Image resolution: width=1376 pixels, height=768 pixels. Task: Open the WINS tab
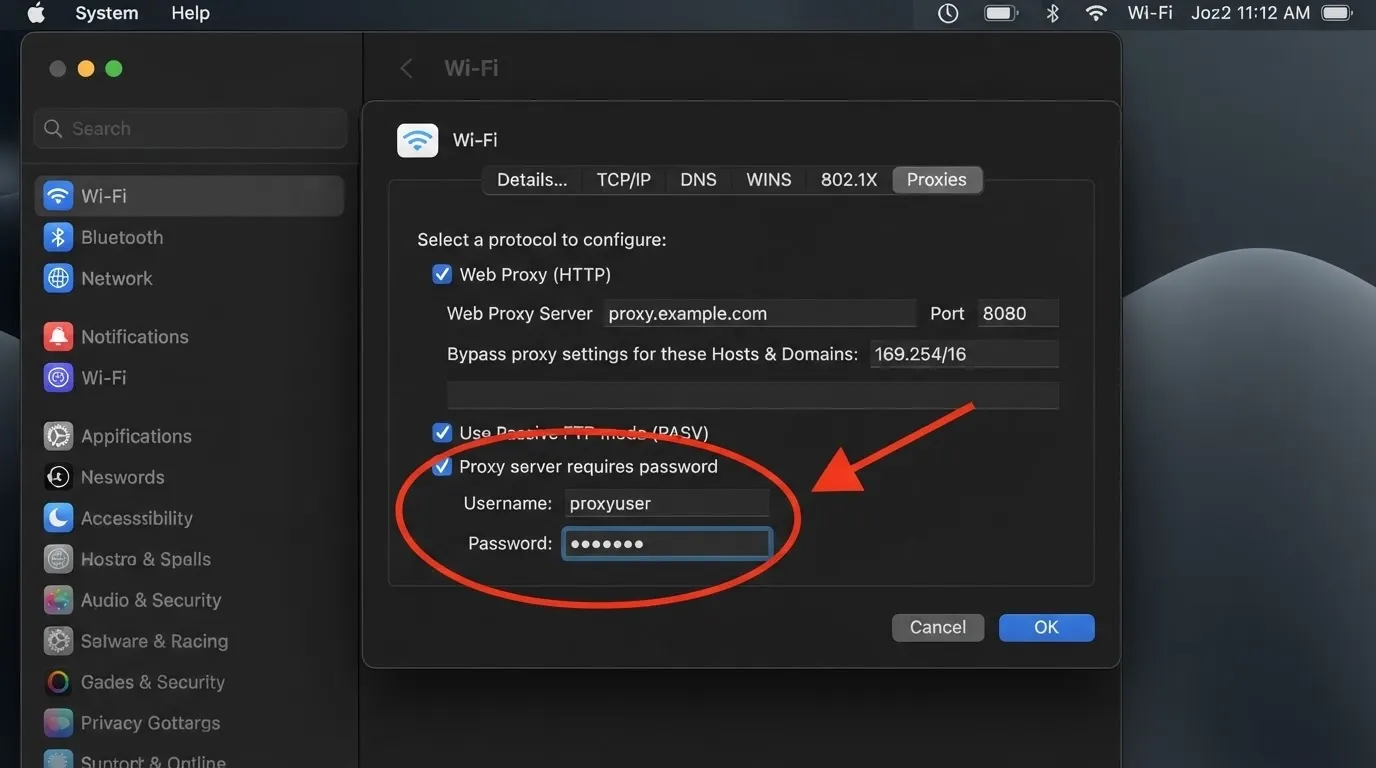769,180
